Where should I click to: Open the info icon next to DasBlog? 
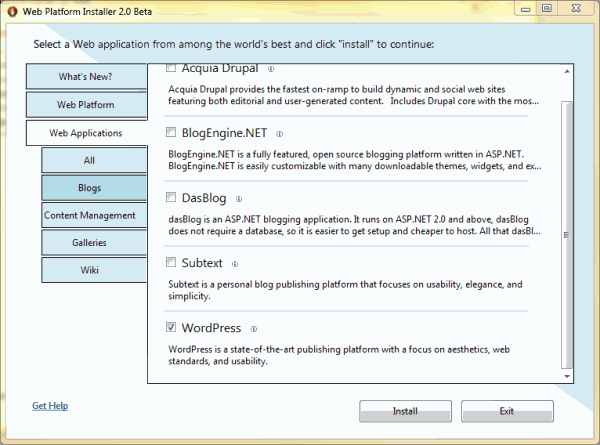click(x=239, y=199)
